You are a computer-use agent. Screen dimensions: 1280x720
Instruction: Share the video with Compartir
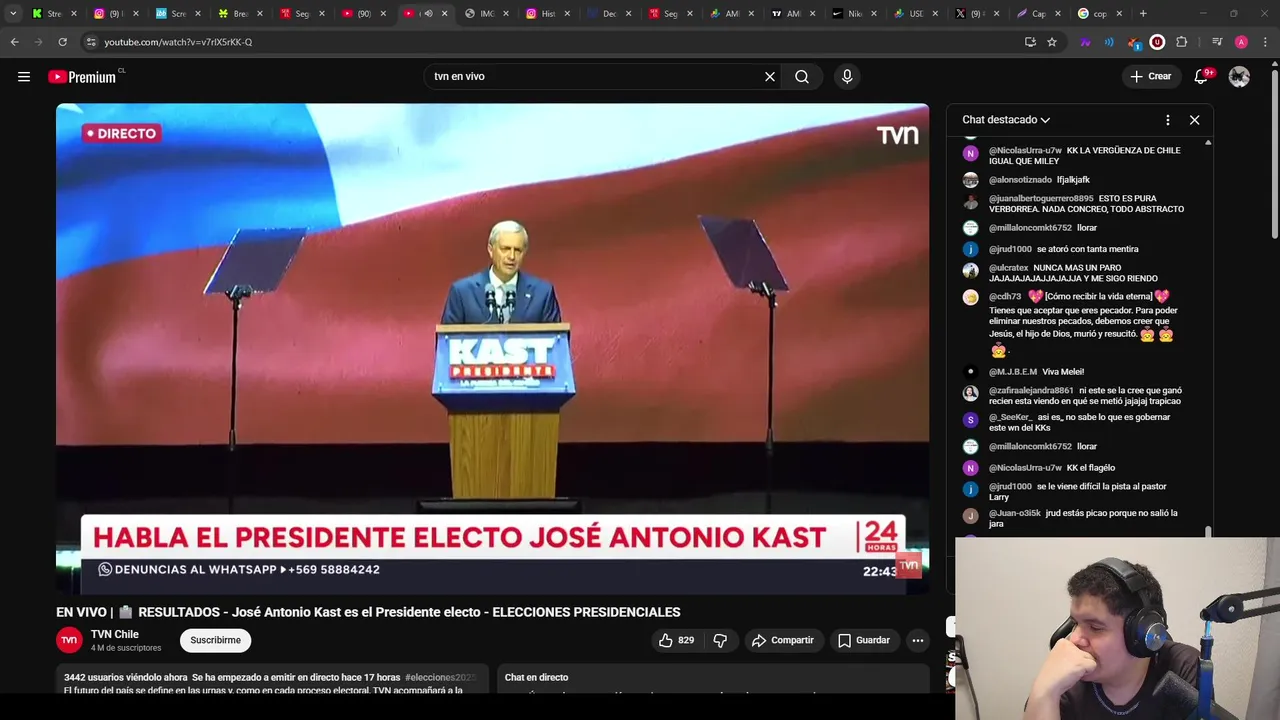point(782,640)
